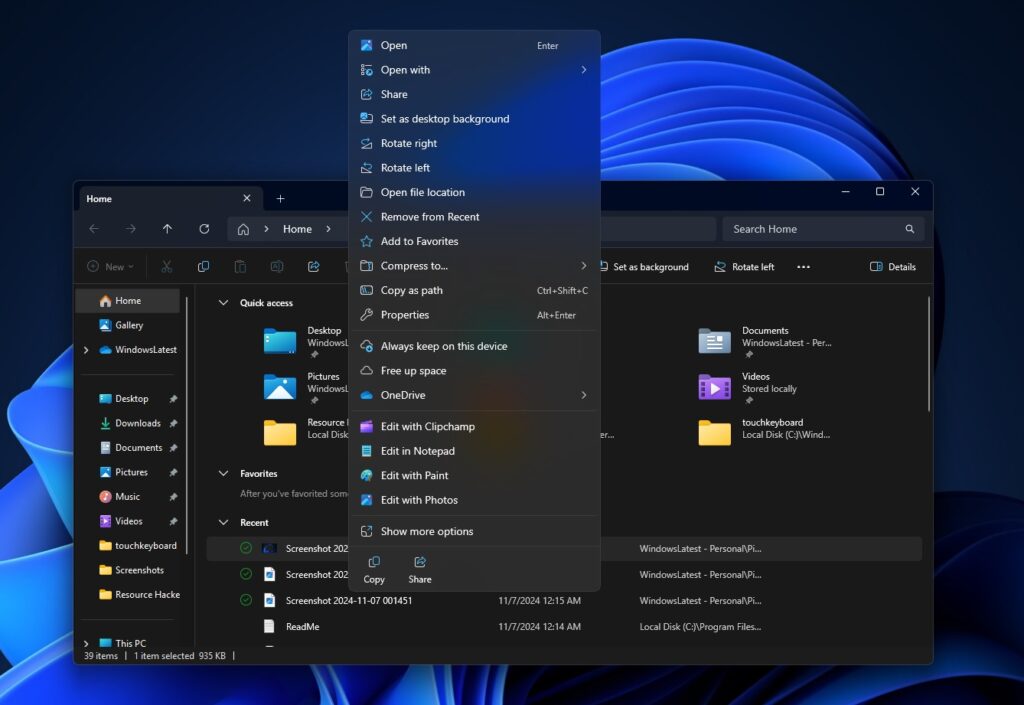Click the search magnifier in Search Home

click(909, 229)
